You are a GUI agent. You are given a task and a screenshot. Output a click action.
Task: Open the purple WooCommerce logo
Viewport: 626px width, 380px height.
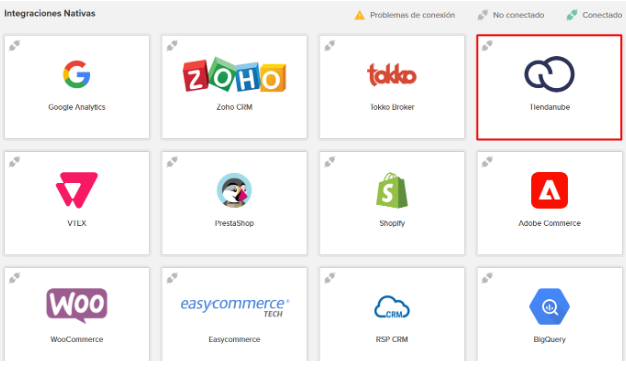coord(77,305)
